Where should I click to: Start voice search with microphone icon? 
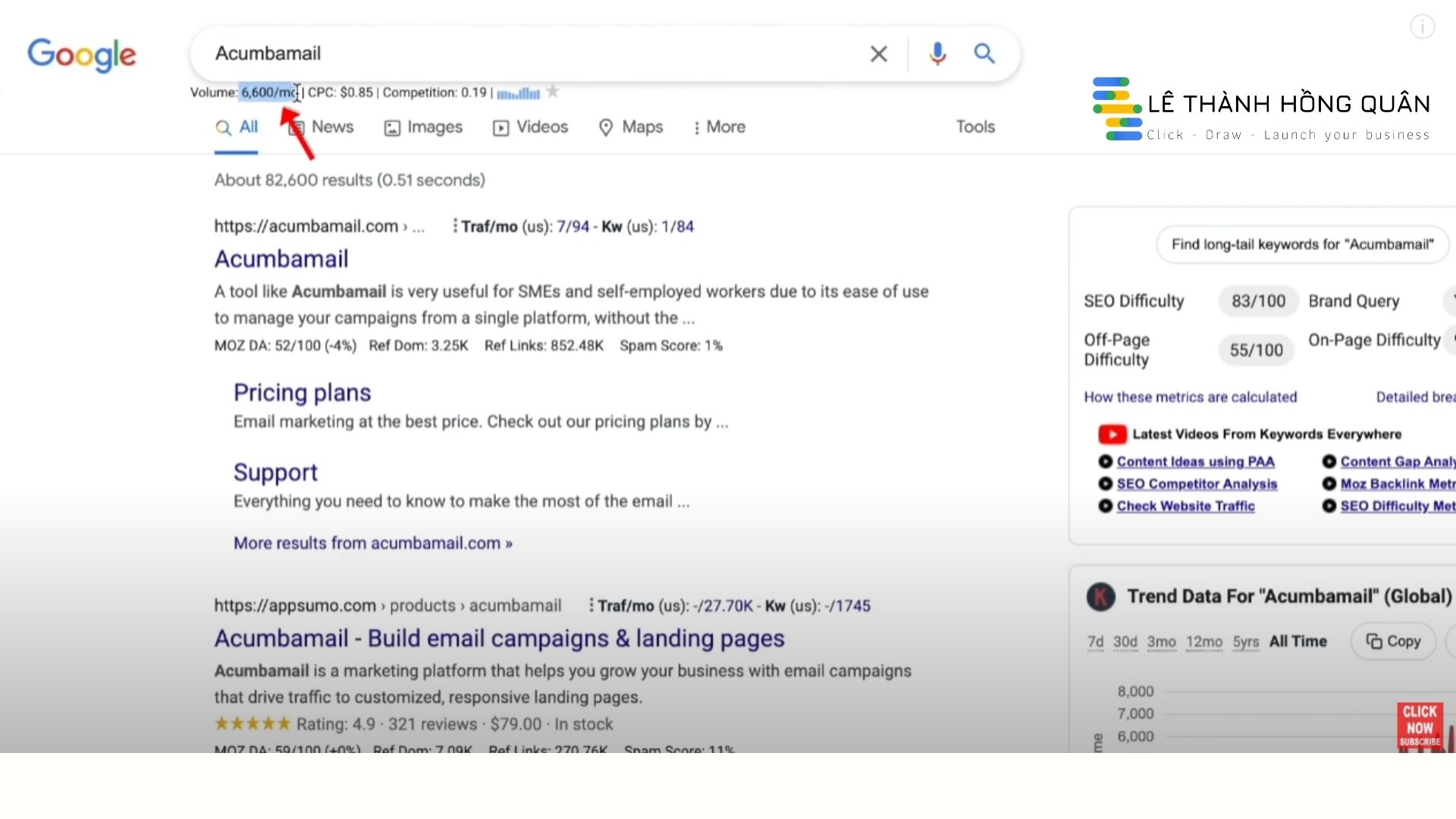point(937,54)
